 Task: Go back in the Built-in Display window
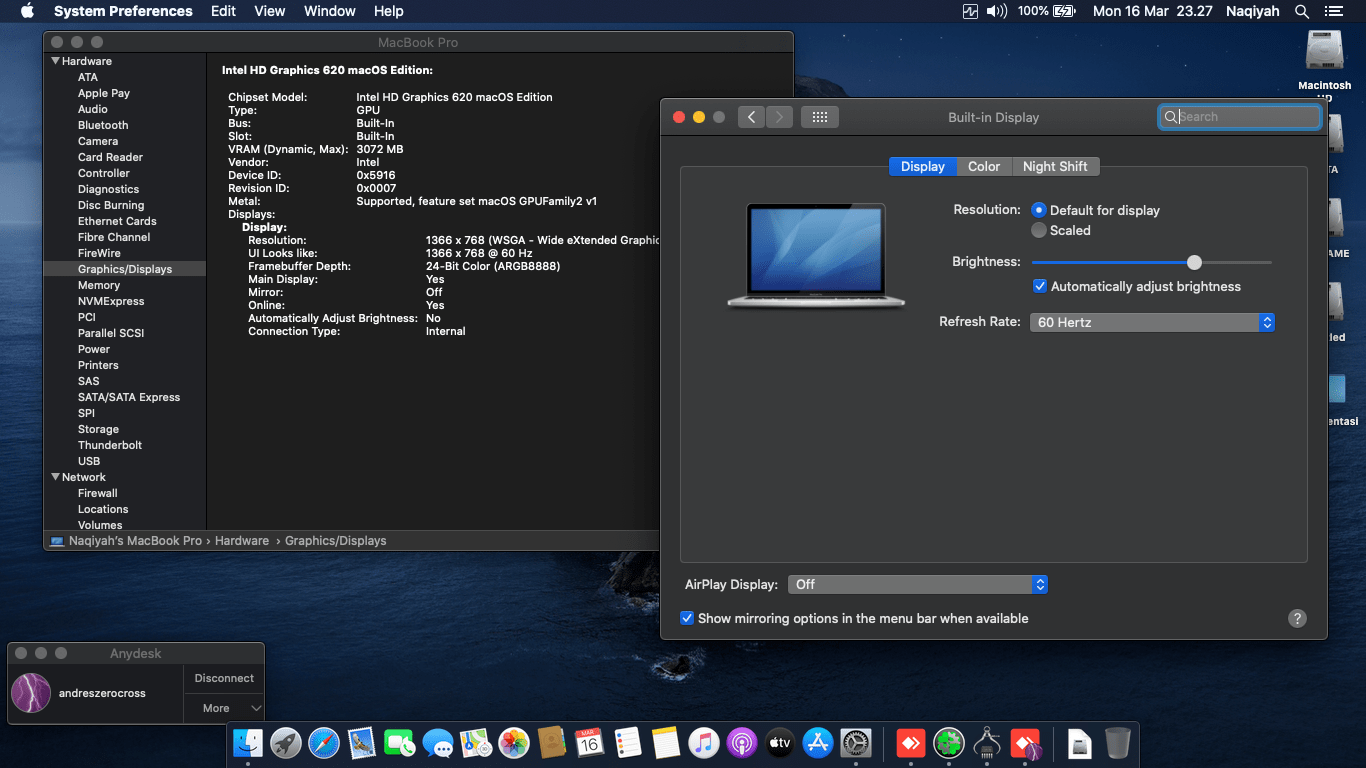click(x=752, y=117)
